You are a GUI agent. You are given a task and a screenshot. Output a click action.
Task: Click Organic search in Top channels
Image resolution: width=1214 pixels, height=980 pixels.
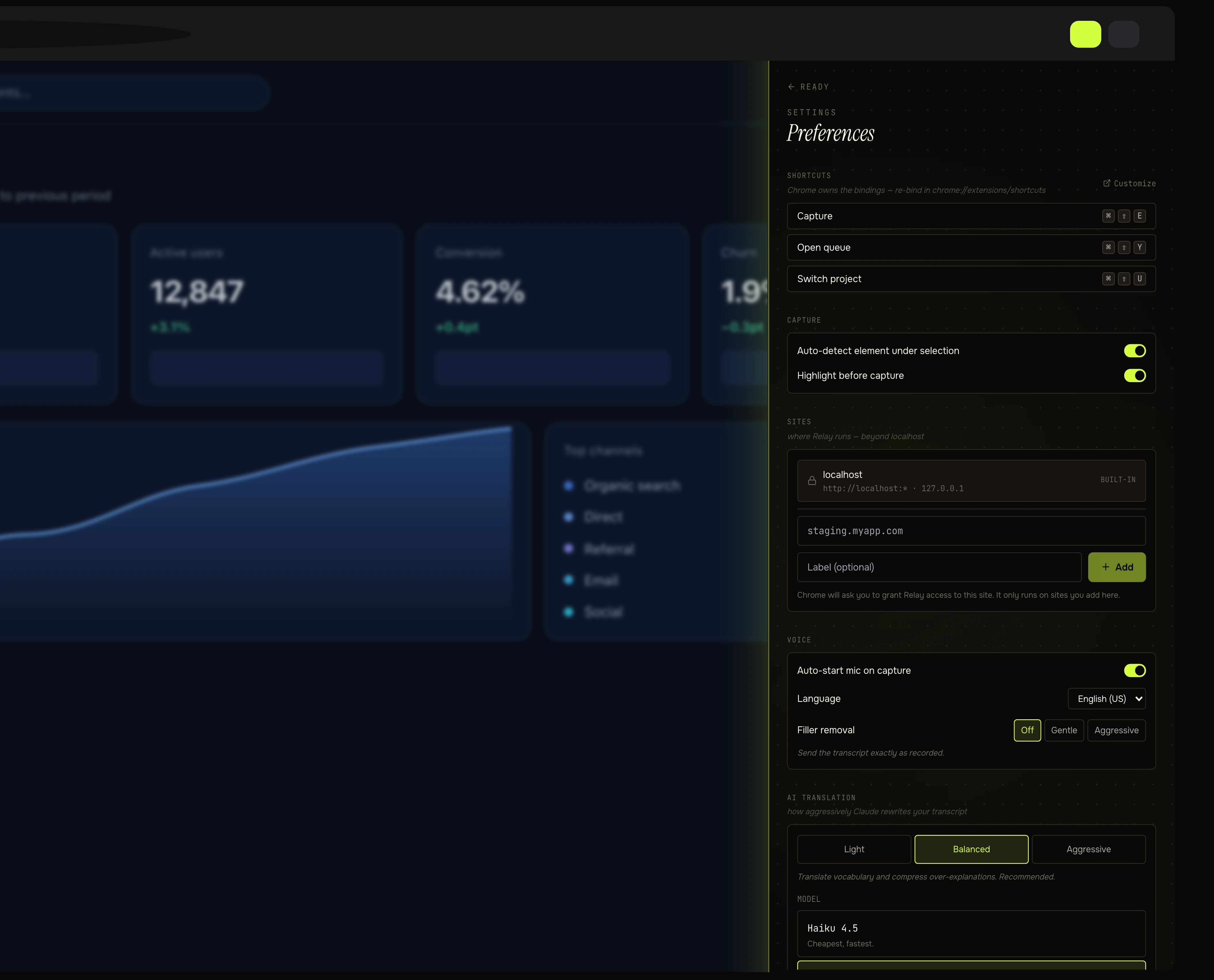click(632, 485)
